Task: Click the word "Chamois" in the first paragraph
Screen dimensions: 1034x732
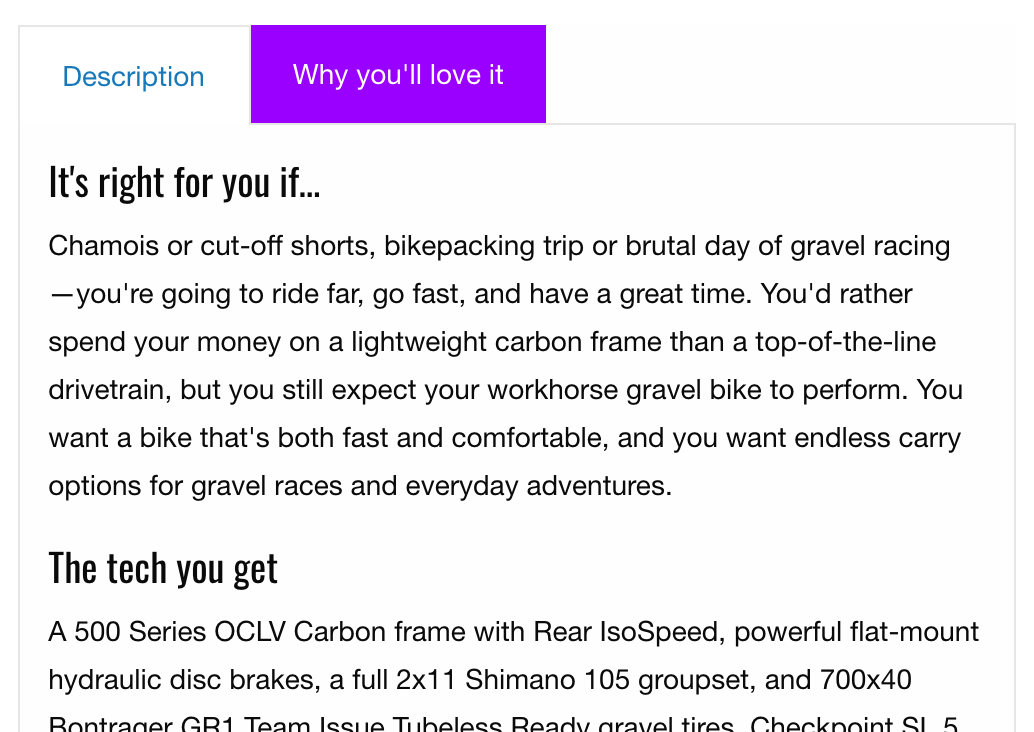Action: tap(104, 246)
